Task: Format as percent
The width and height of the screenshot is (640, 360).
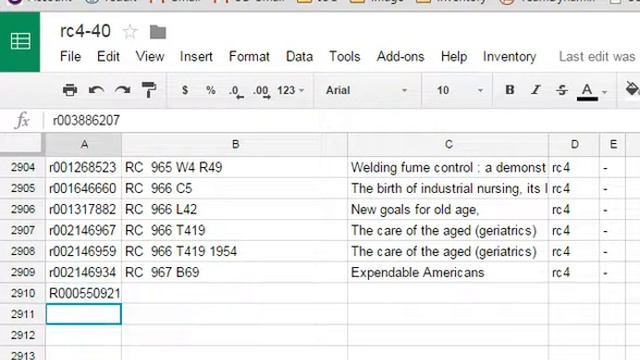Action: tap(211, 90)
